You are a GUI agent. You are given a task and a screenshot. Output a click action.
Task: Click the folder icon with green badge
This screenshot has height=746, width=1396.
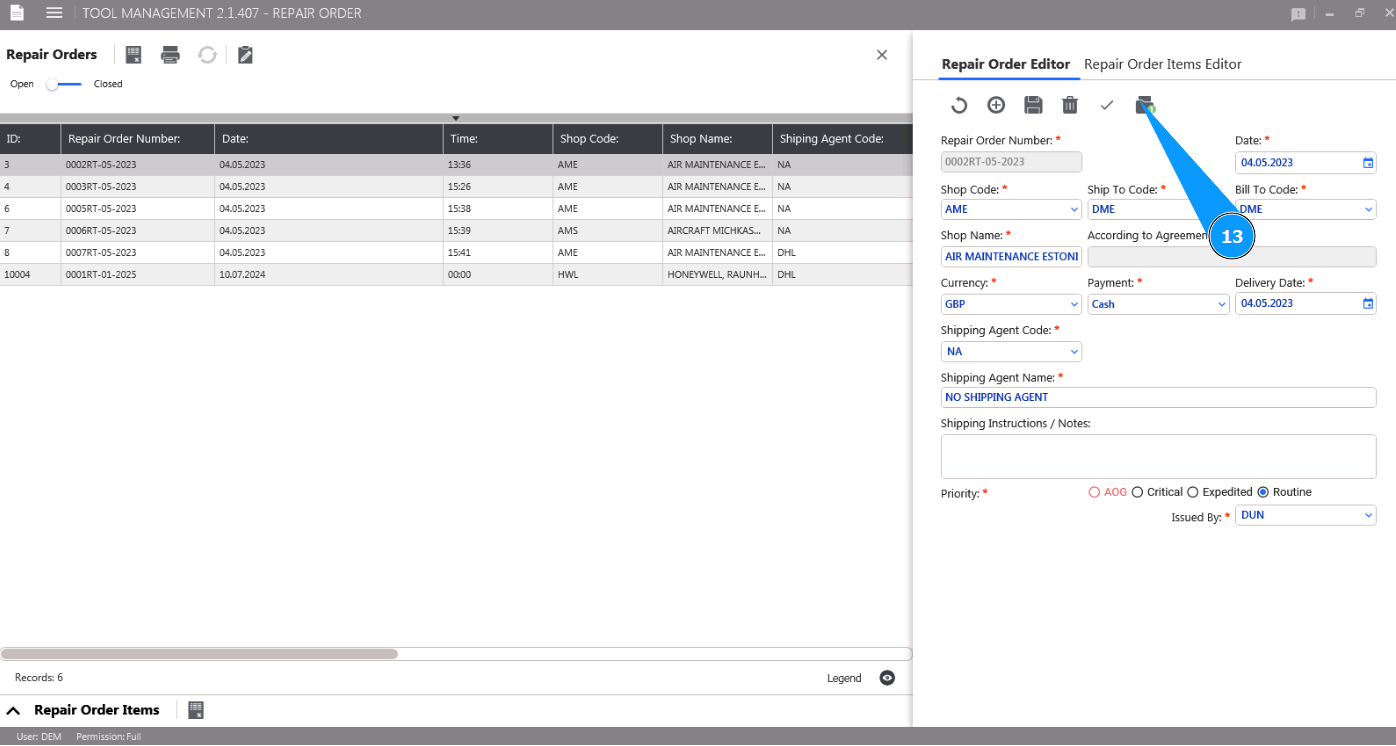pos(1145,106)
